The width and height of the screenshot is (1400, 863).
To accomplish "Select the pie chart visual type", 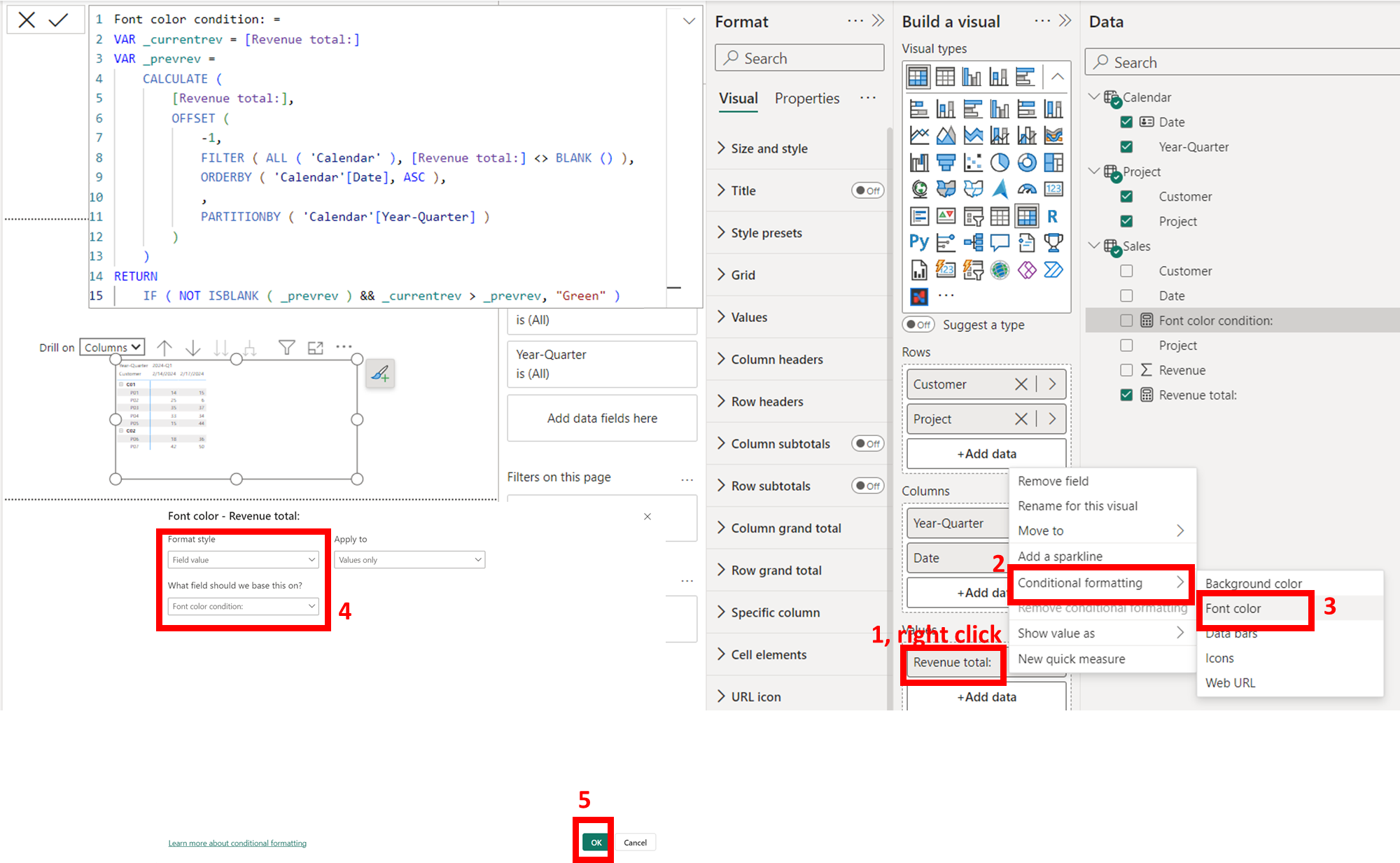I will point(1000,162).
